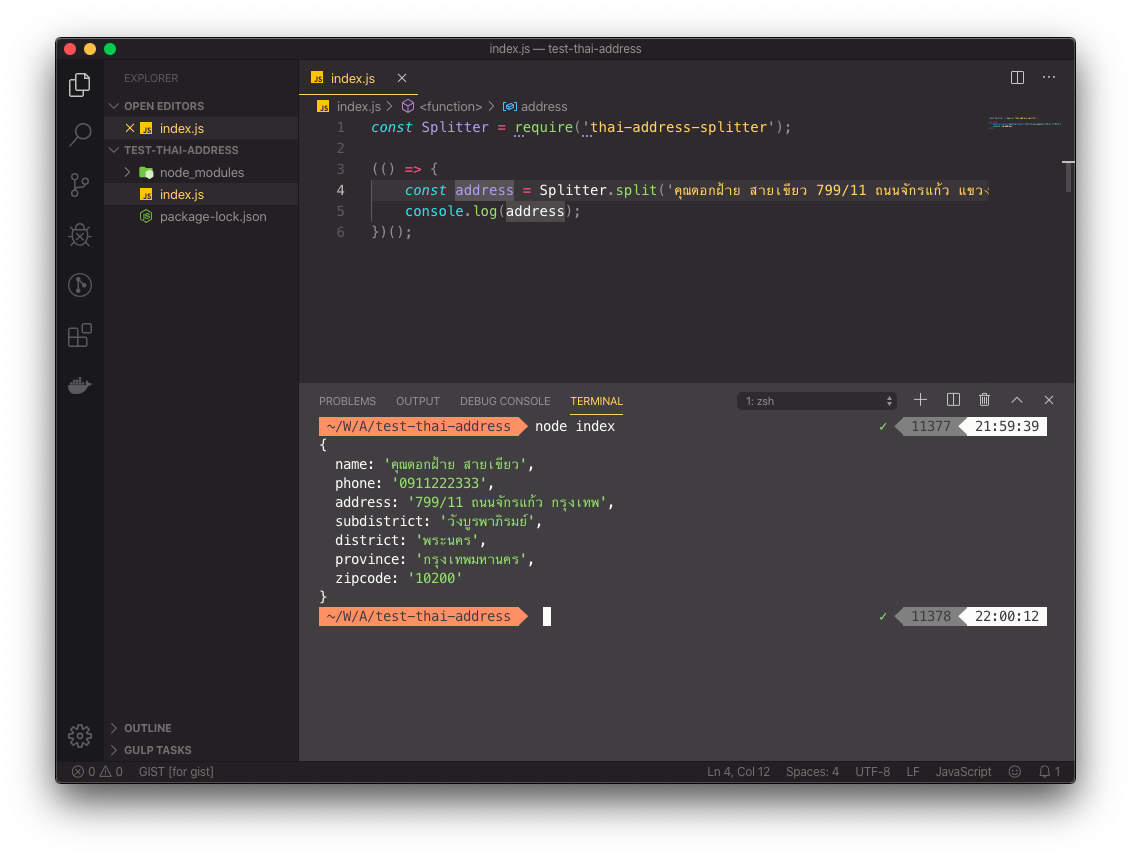Open the '1: zsh' terminal selector dropdown

pyautogui.click(x=817, y=401)
